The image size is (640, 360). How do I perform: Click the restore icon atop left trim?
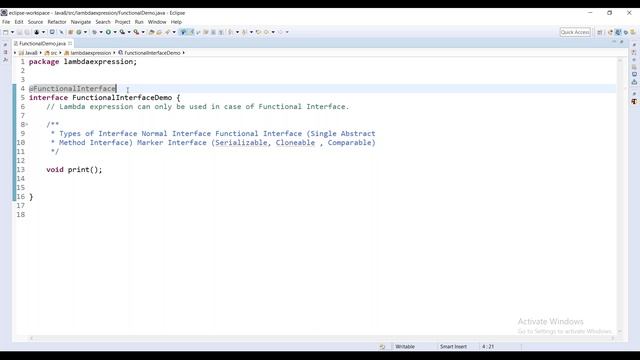pos(5,44)
